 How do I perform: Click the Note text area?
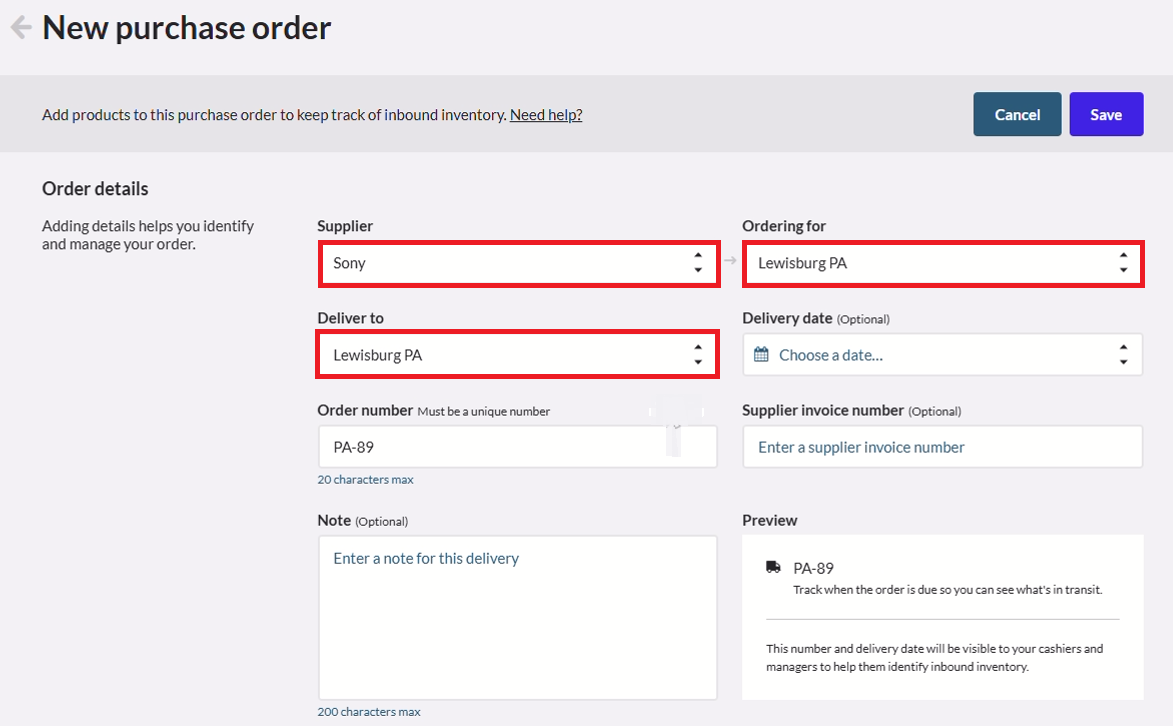(518, 617)
